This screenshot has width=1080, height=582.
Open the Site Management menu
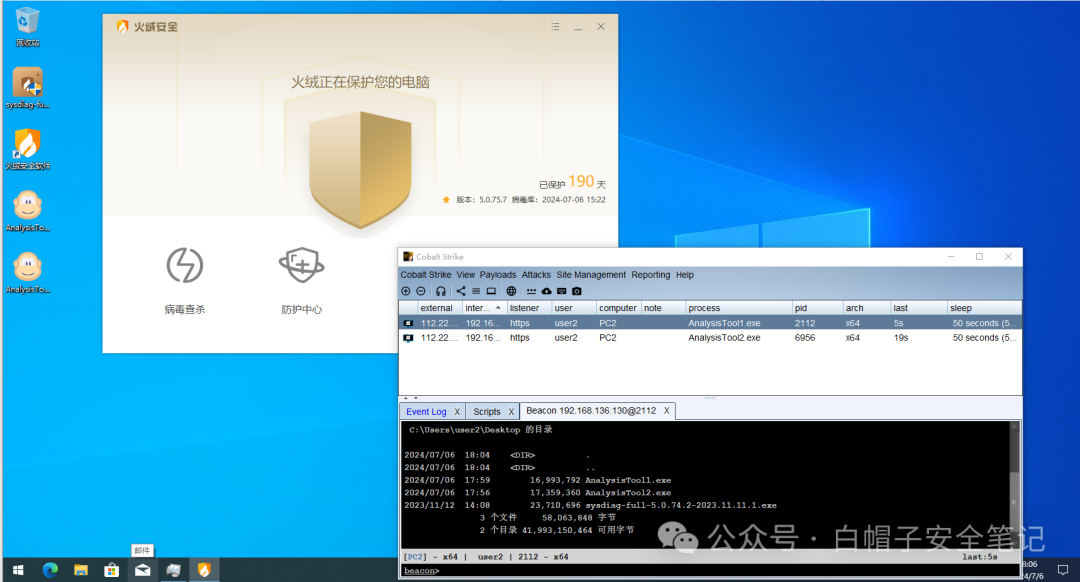coord(591,275)
